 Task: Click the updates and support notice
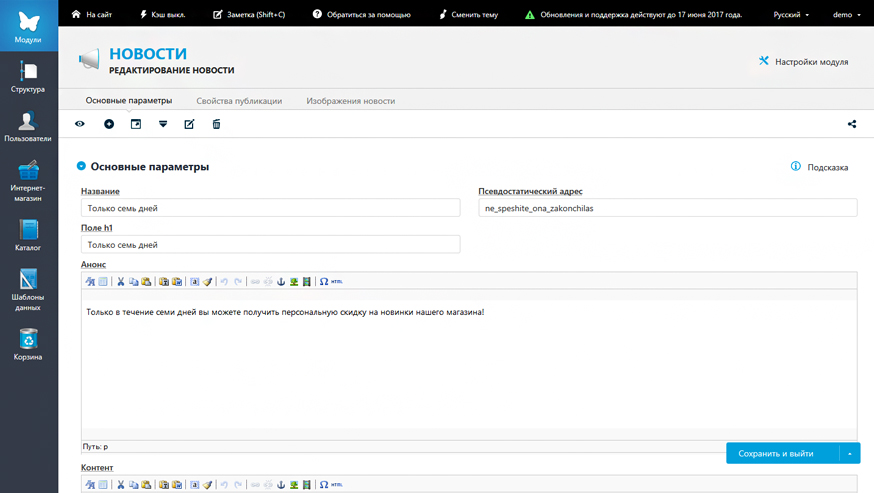(634, 14)
